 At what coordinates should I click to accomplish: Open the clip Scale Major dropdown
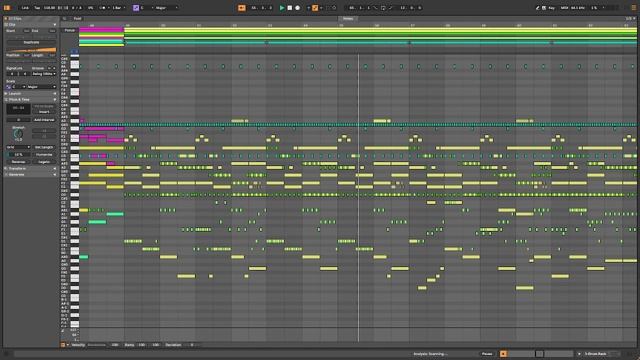[42, 87]
